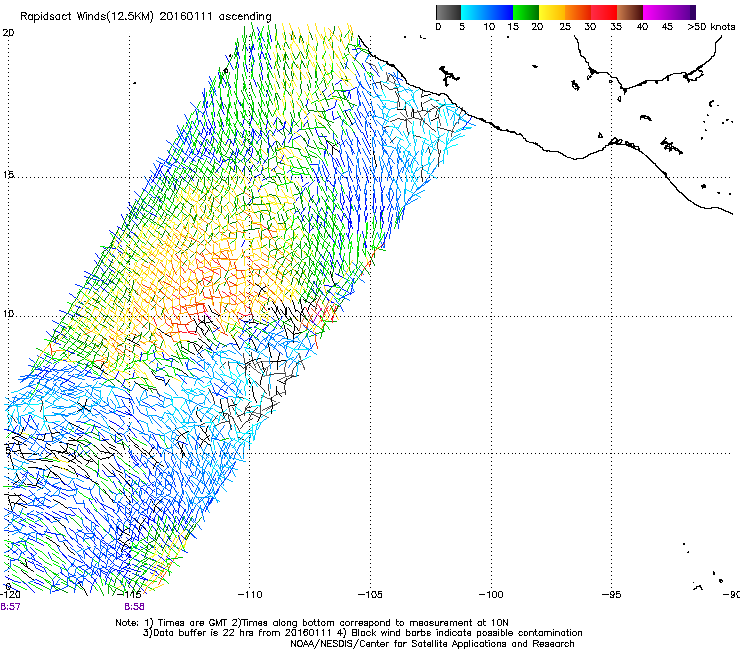Click the '-95' longitude axis label
This screenshot has width=740, height=650.
click(x=612, y=594)
